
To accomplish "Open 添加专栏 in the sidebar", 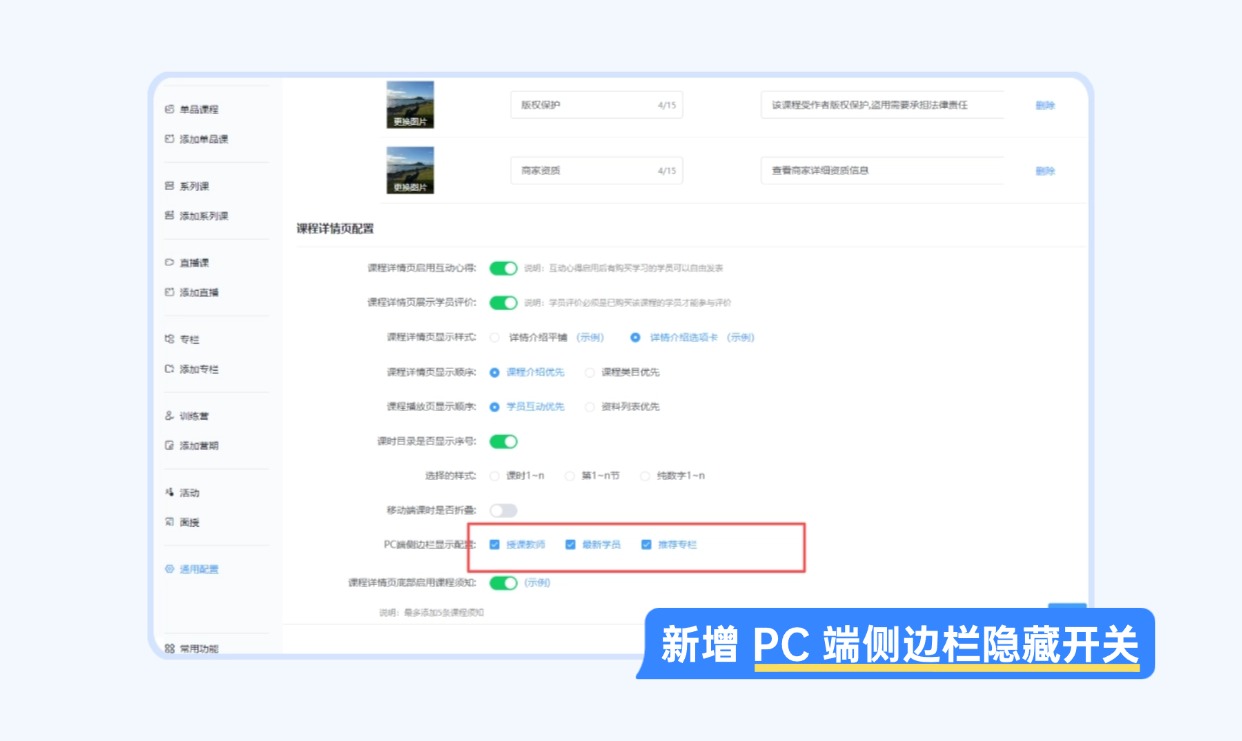I will (198, 369).
